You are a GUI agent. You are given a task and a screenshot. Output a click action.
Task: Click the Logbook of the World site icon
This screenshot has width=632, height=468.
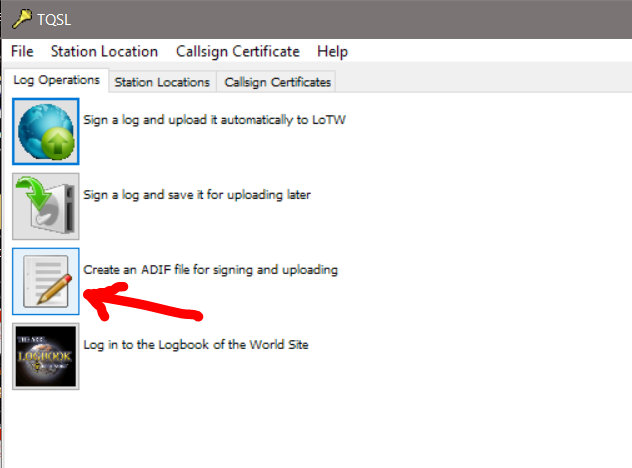(x=46, y=356)
